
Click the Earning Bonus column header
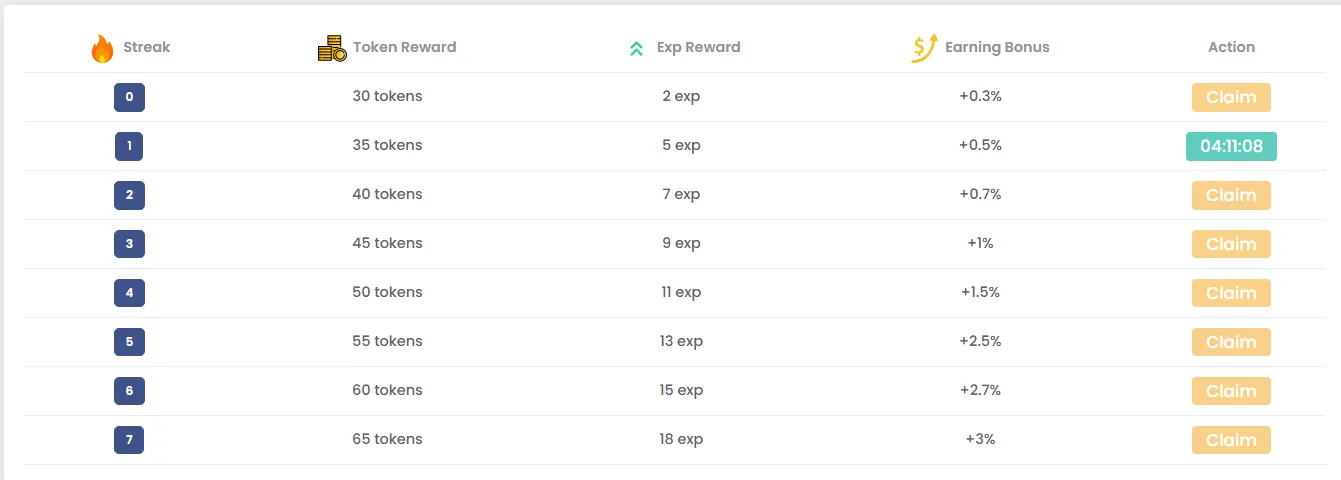[x=997, y=47]
